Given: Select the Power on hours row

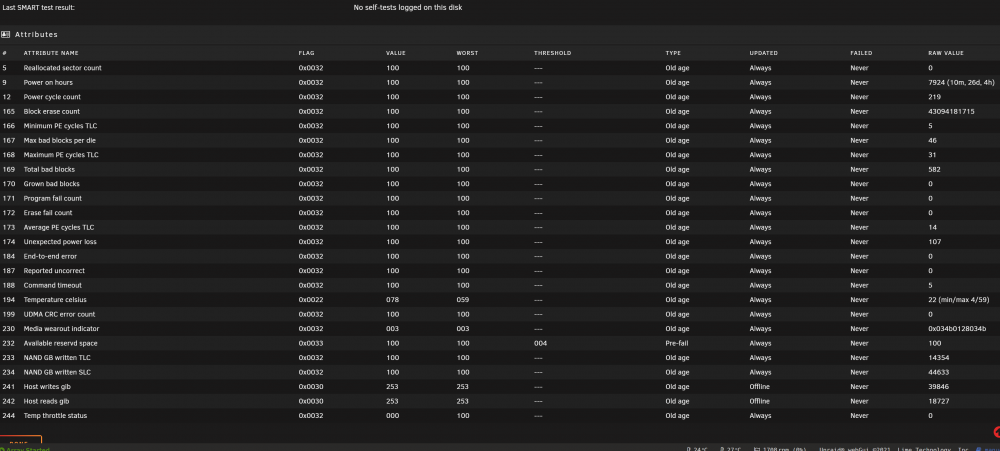Looking at the screenshot, I should (500, 82).
